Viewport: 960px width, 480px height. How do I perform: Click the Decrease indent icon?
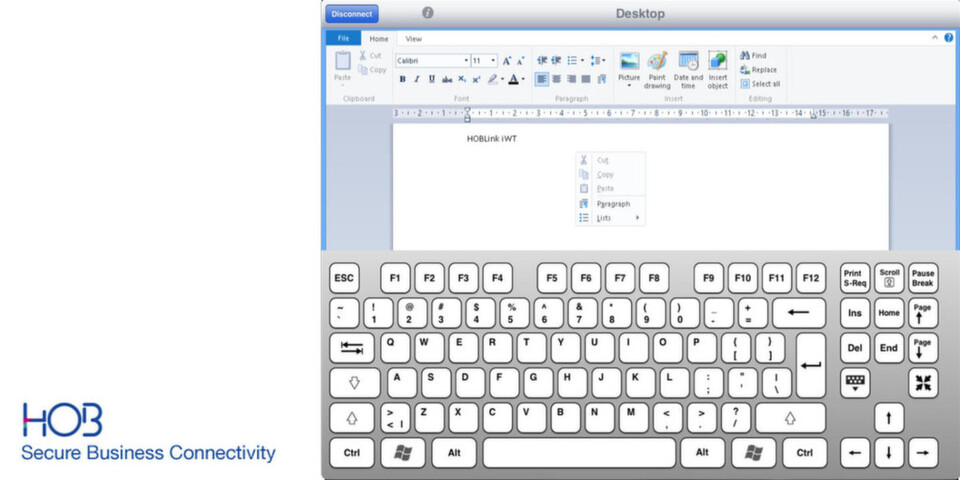(542, 61)
